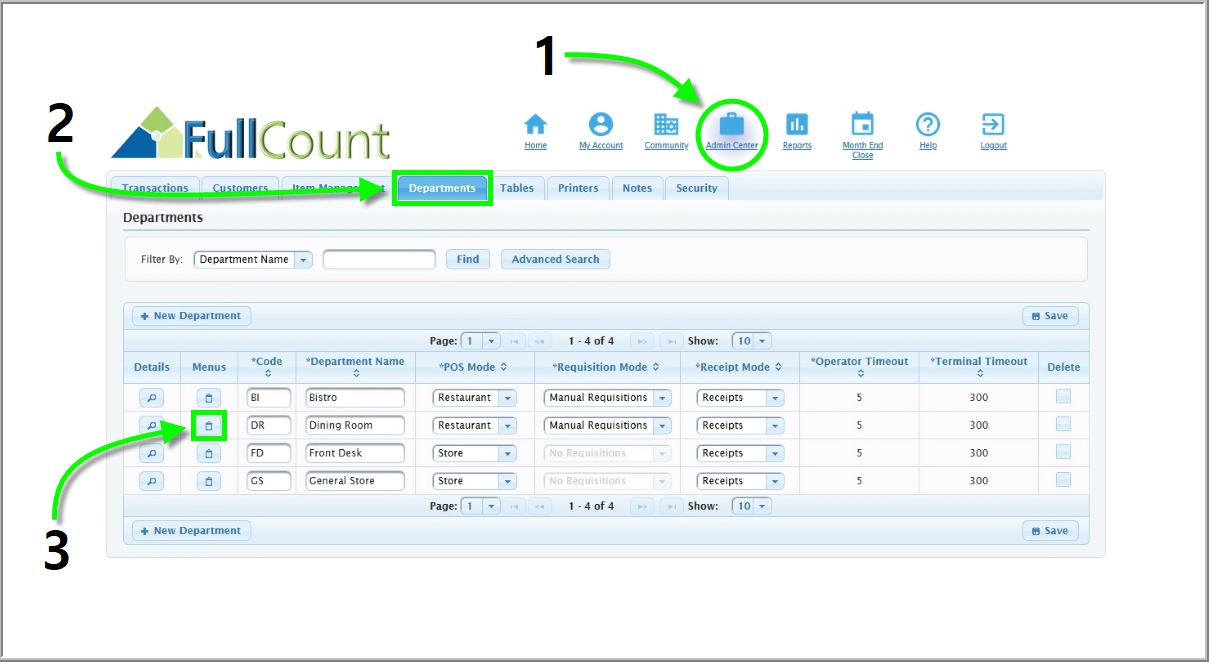The width and height of the screenshot is (1210, 662).
Task: Click the FD code field
Action: 269,453
